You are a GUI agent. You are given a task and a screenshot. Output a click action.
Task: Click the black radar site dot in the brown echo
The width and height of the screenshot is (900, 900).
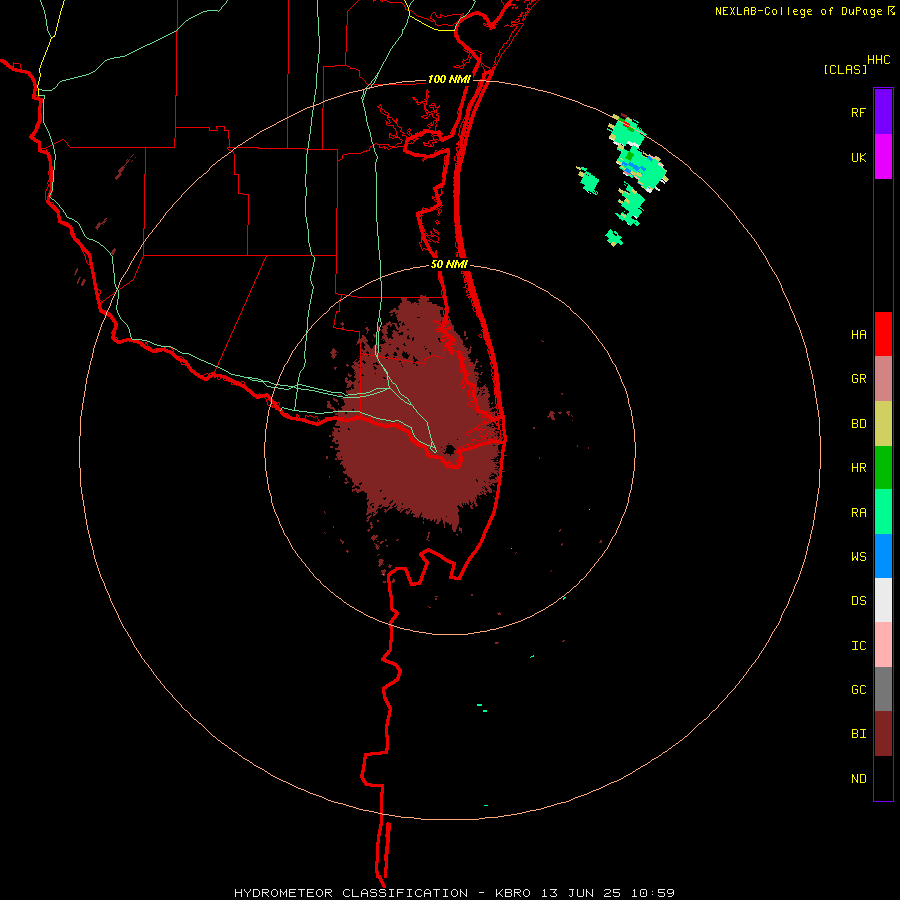pos(450,449)
